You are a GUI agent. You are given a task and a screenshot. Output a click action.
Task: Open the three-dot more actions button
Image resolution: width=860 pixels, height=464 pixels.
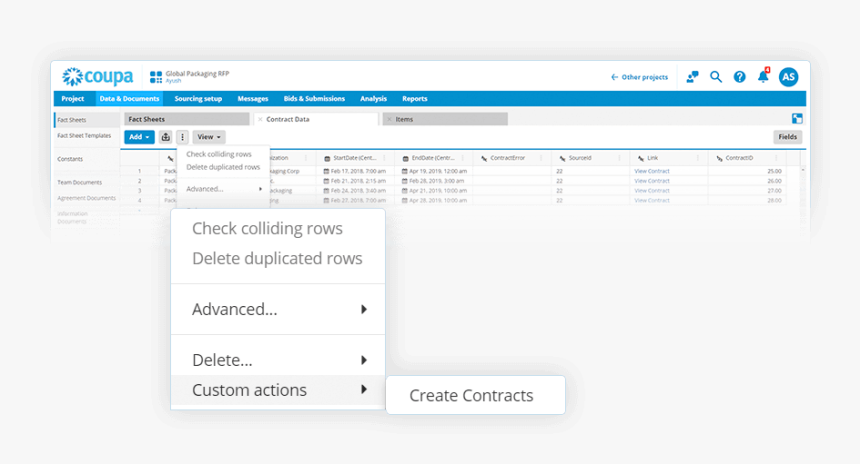pyautogui.click(x=183, y=137)
